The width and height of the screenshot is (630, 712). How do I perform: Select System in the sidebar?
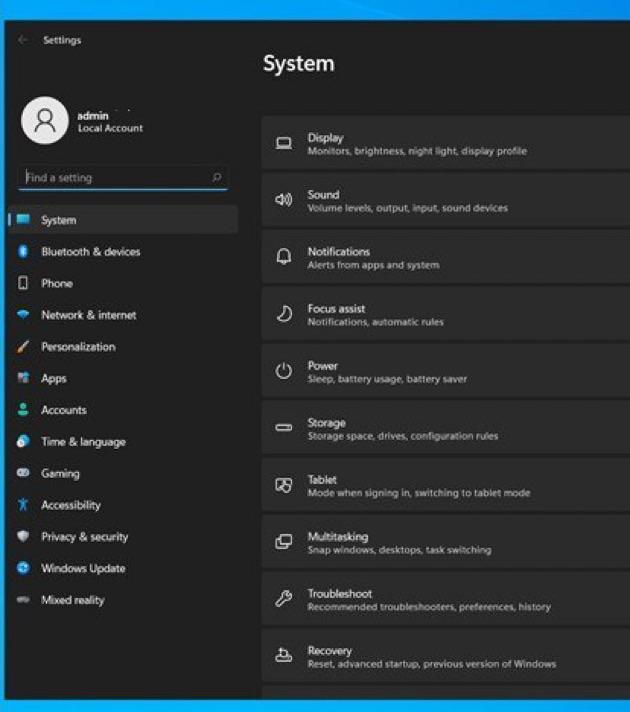[123, 220]
